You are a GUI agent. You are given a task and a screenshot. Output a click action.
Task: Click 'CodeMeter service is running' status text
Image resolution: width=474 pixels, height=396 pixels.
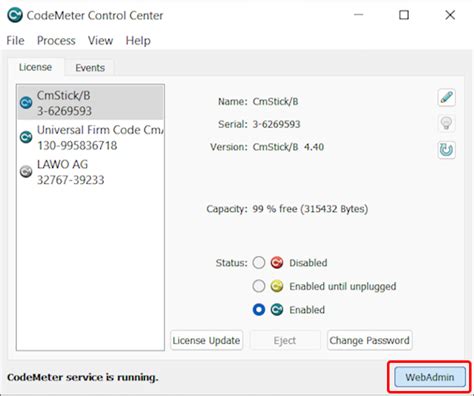[83, 377]
